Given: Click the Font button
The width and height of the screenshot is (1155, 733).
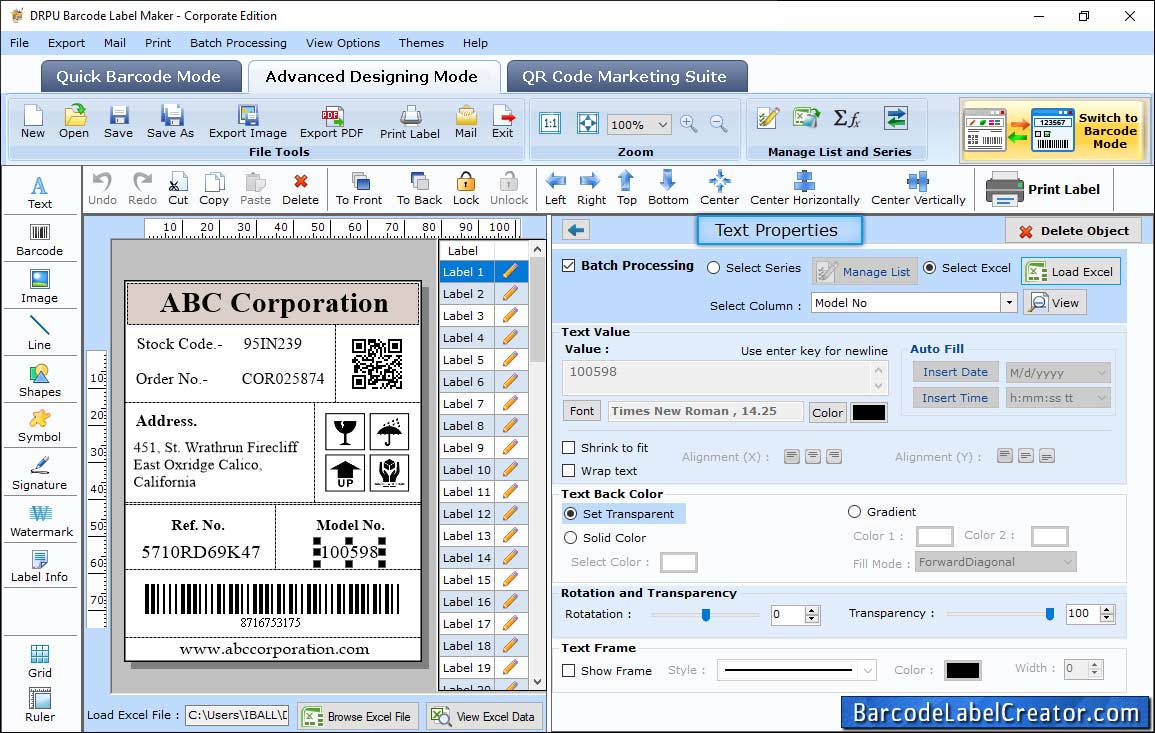Looking at the screenshot, I should click(582, 411).
